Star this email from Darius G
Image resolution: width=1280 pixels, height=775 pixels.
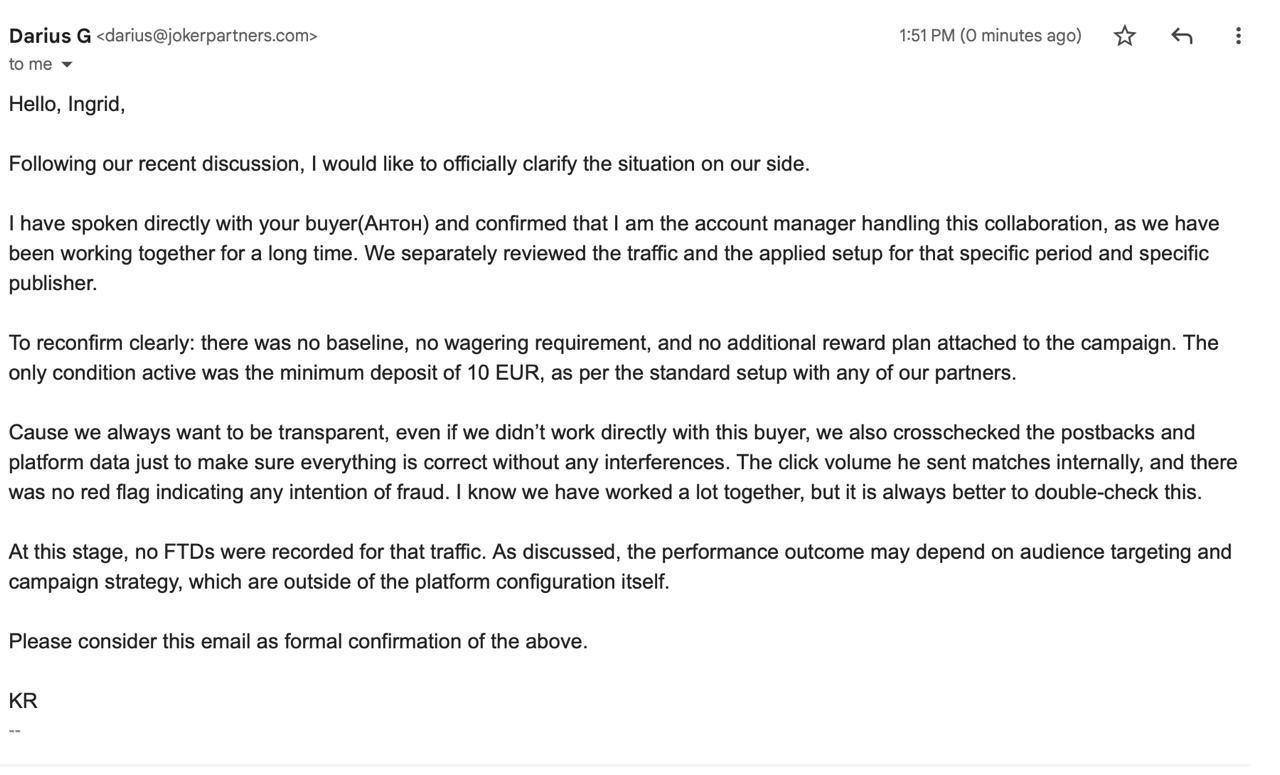1125,36
